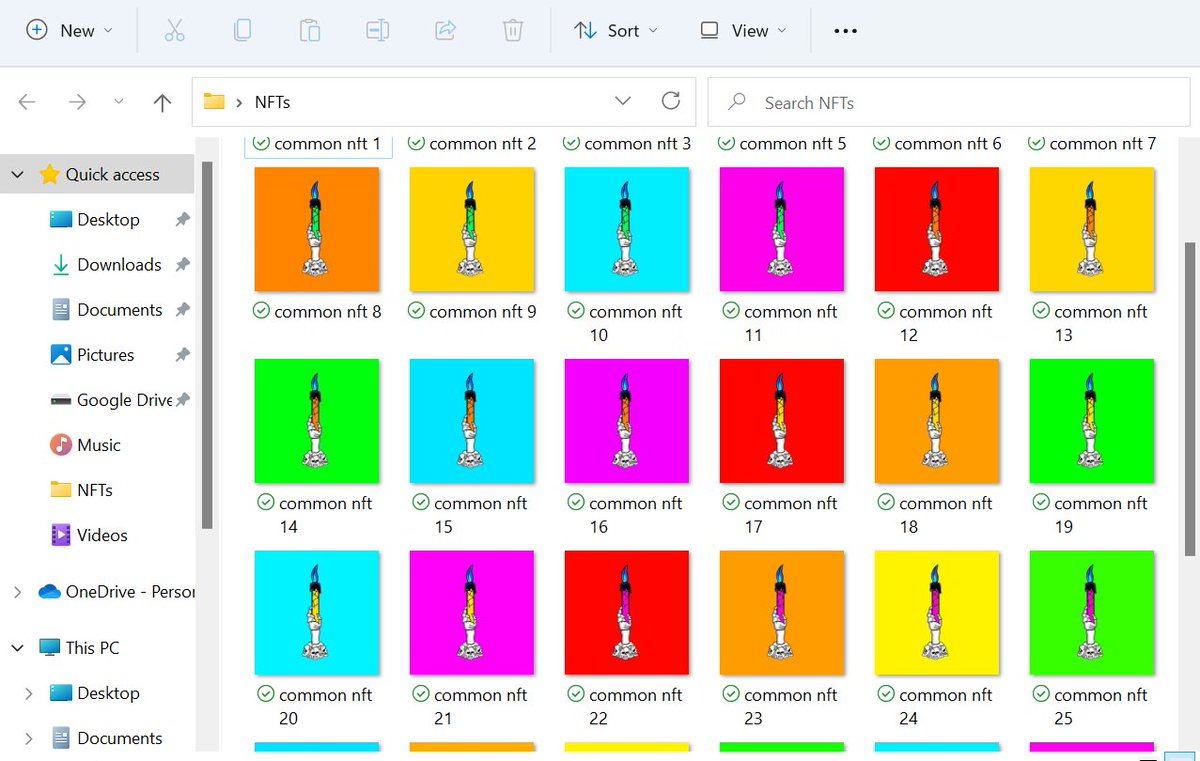The image size is (1200, 761).
Task: Select thumbnail common nft 12
Action: pyautogui.click(x=937, y=229)
